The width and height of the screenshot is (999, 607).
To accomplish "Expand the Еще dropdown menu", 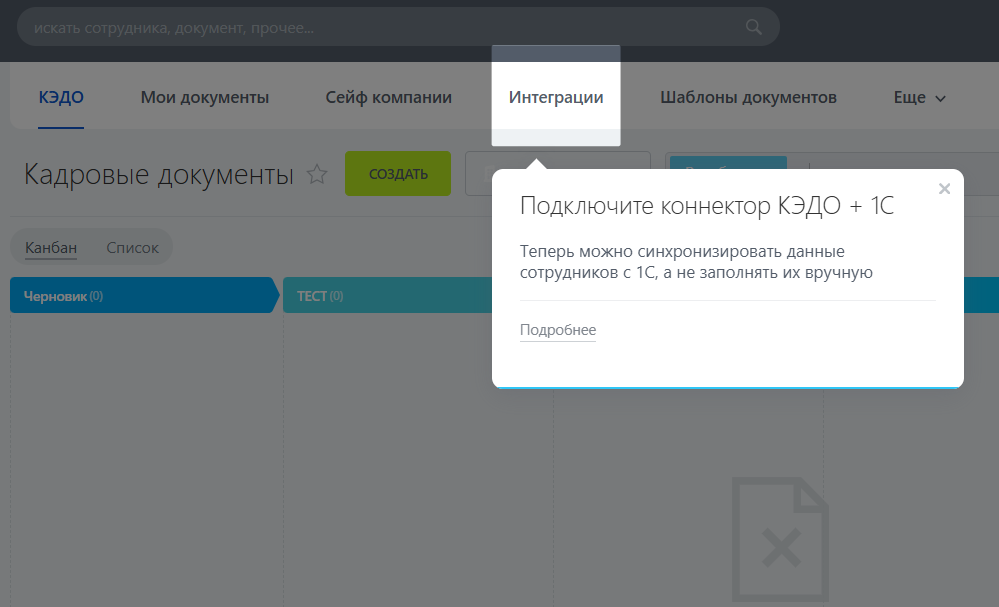I will (x=919, y=97).
